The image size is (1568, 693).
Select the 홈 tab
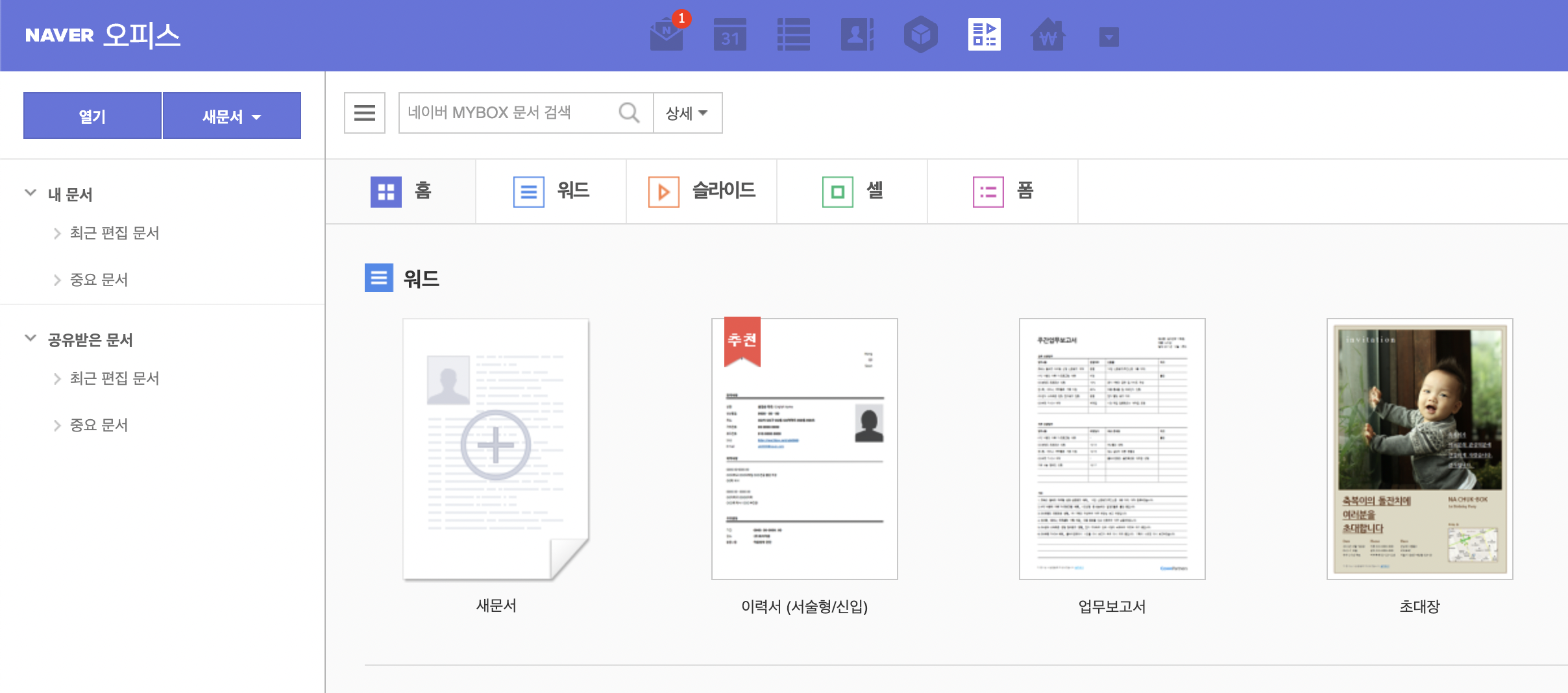[400, 191]
